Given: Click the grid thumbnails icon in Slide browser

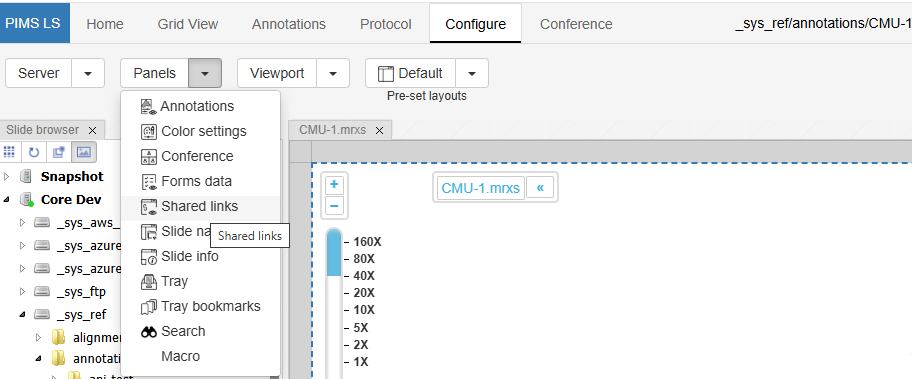Looking at the screenshot, I should pyautogui.click(x=9, y=152).
